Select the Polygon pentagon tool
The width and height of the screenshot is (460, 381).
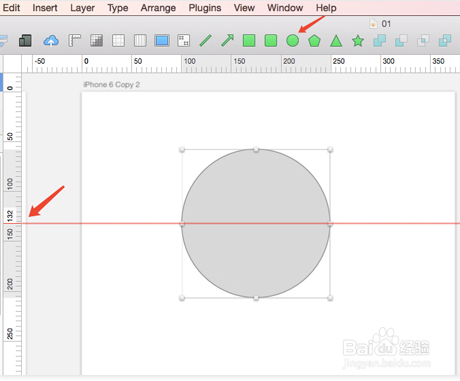314,41
